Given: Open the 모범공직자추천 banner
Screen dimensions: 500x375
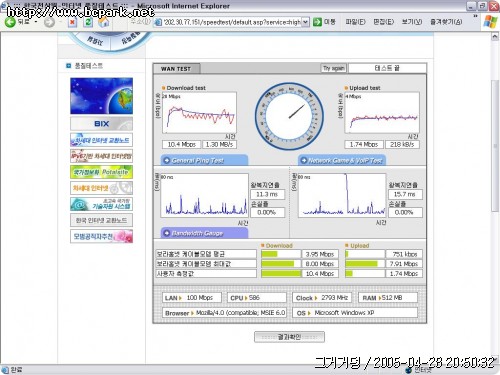Looking at the screenshot, I should click(101, 236).
